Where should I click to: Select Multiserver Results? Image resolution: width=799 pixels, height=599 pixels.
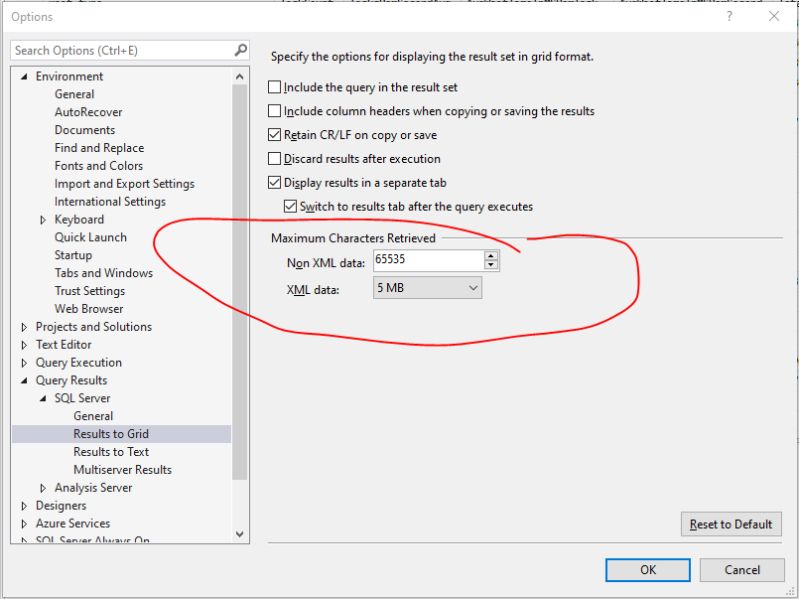coord(122,470)
